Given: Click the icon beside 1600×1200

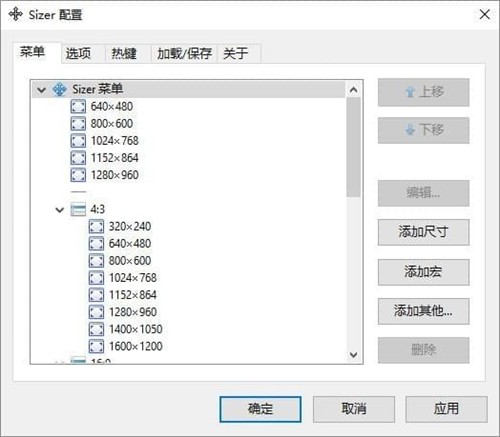Looking at the screenshot, I should click(x=96, y=346).
